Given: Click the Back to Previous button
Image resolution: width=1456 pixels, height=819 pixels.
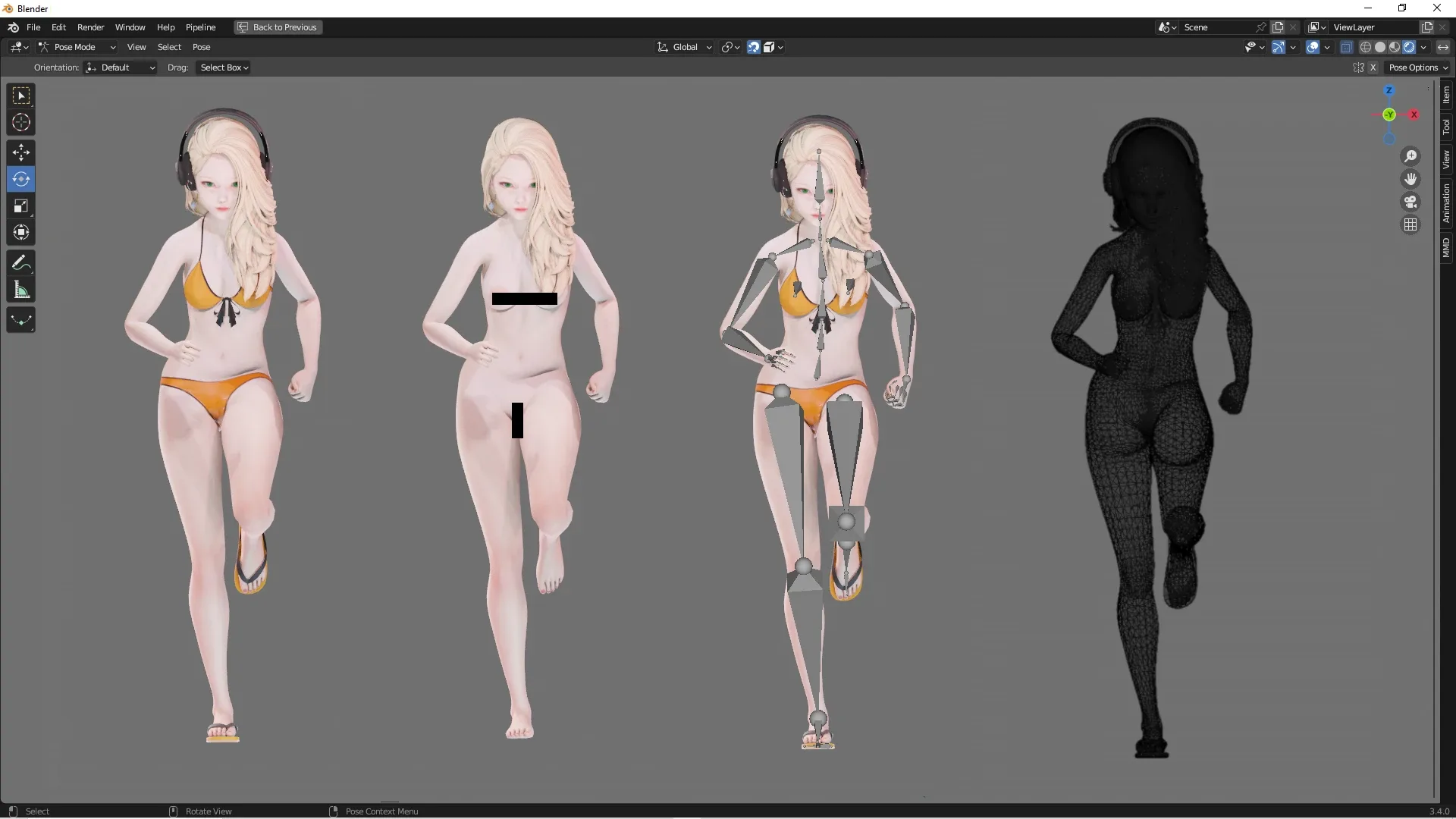Looking at the screenshot, I should tap(278, 27).
